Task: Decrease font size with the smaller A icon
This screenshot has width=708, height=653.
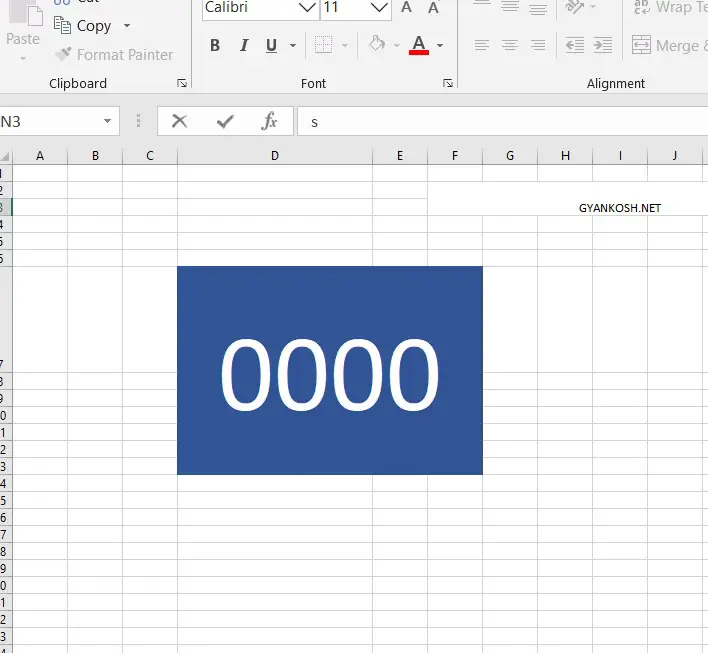Action: (x=433, y=7)
